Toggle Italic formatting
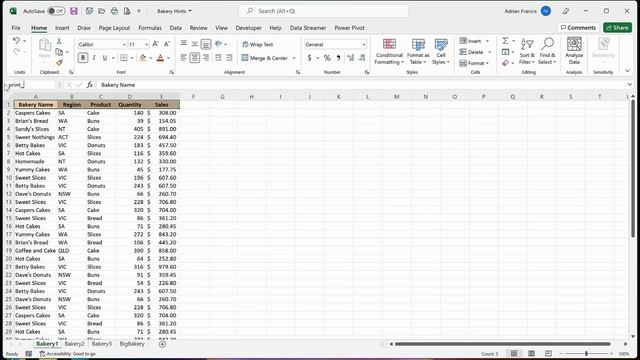This screenshot has width=640, height=360. pos(94,58)
